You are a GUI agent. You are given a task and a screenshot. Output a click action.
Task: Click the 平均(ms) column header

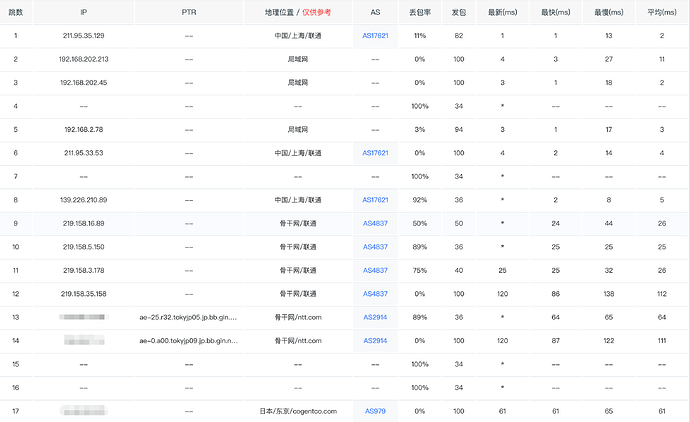pos(662,12)
